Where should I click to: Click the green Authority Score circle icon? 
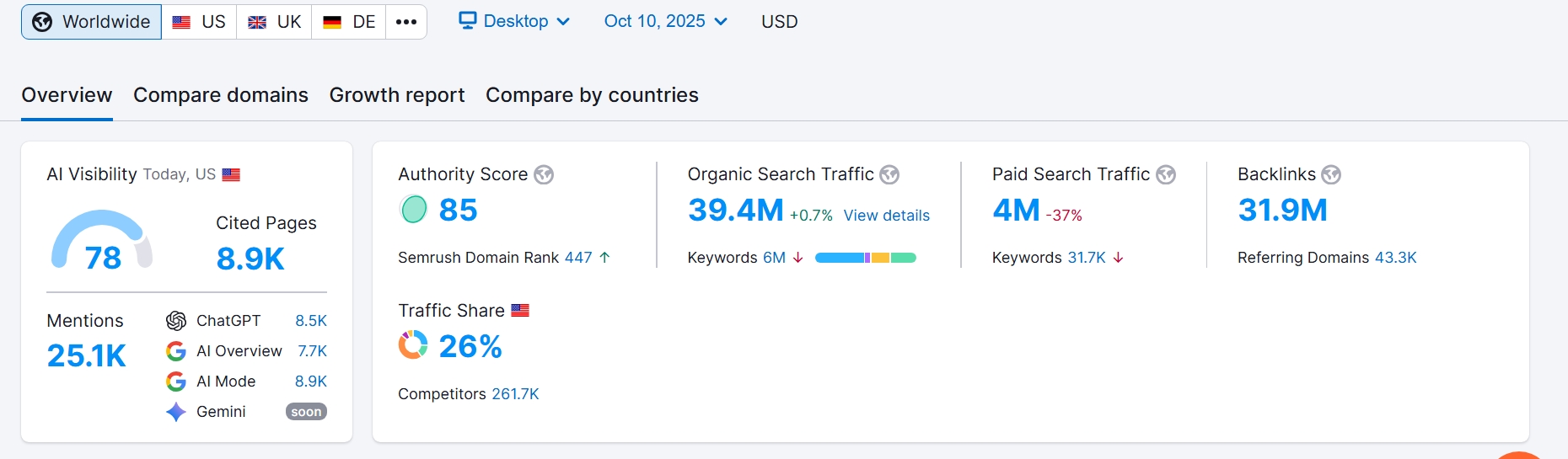tap(413, 210)
